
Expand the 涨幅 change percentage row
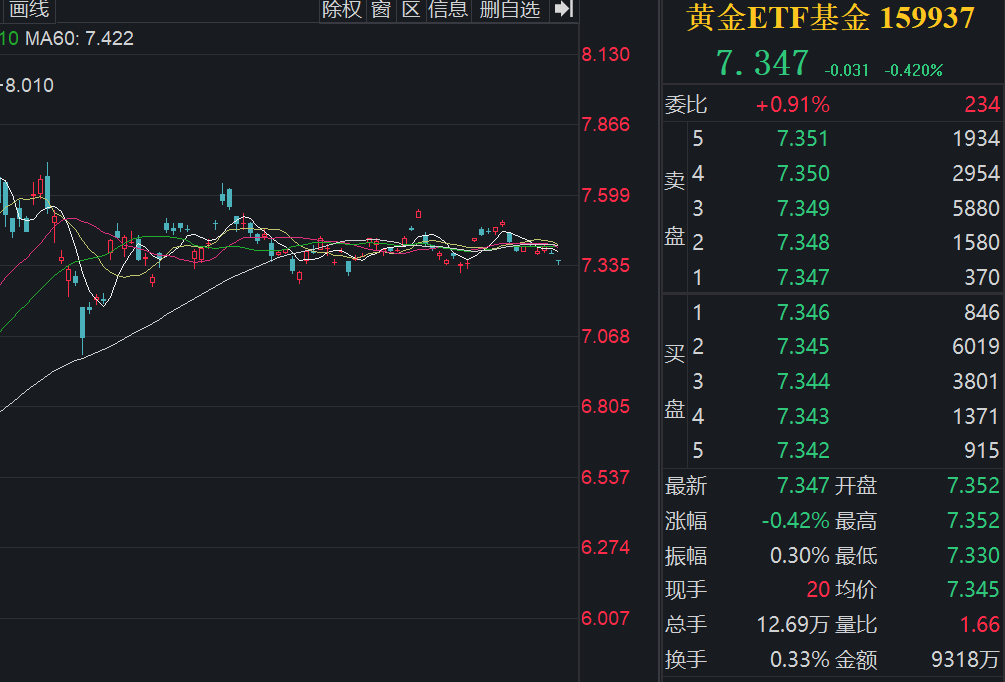(x=688, y=521)
